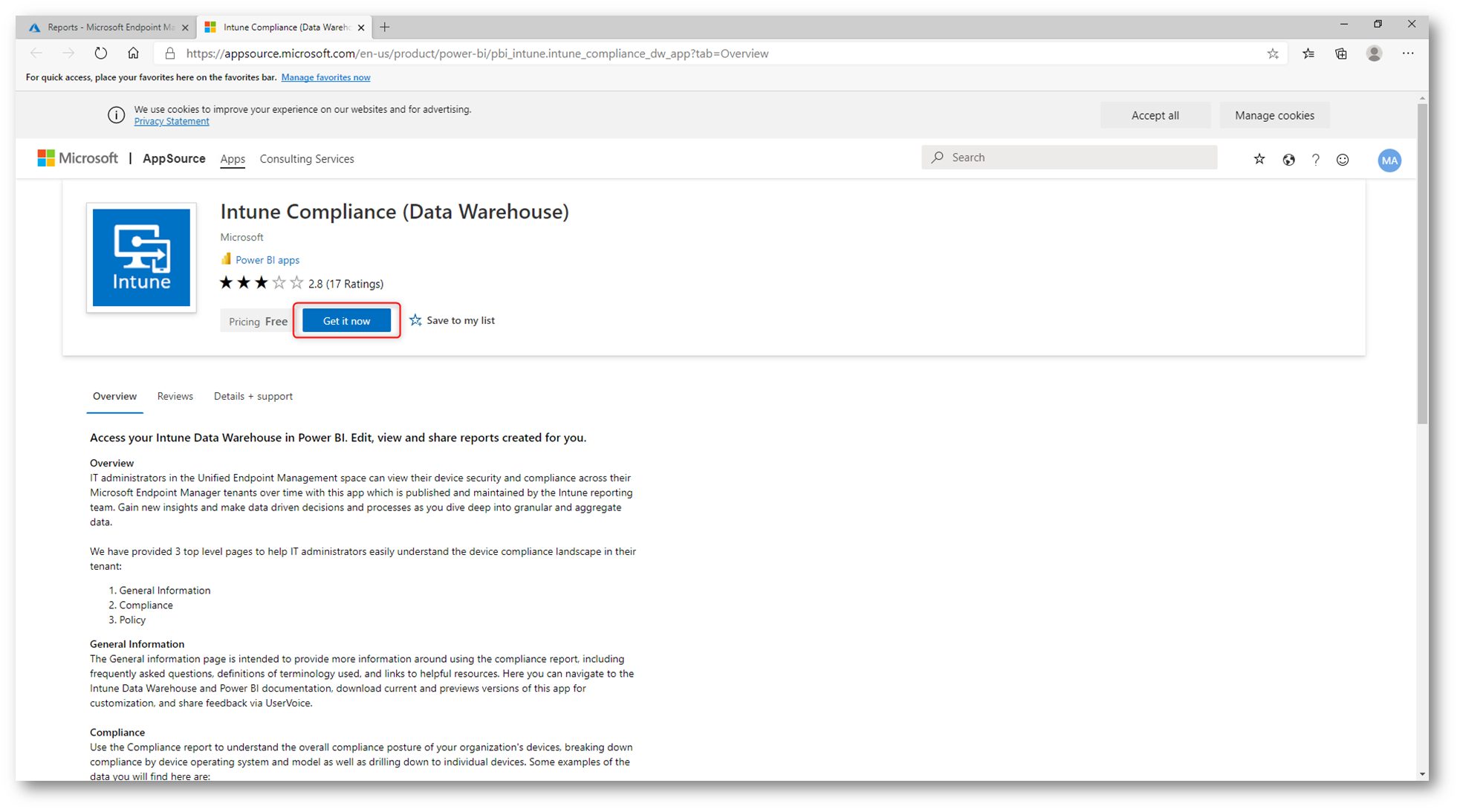Open Consulting Services menu item
Image resolution: width=1460 pixels, height=812 pixels.
(x=307, y=159)
